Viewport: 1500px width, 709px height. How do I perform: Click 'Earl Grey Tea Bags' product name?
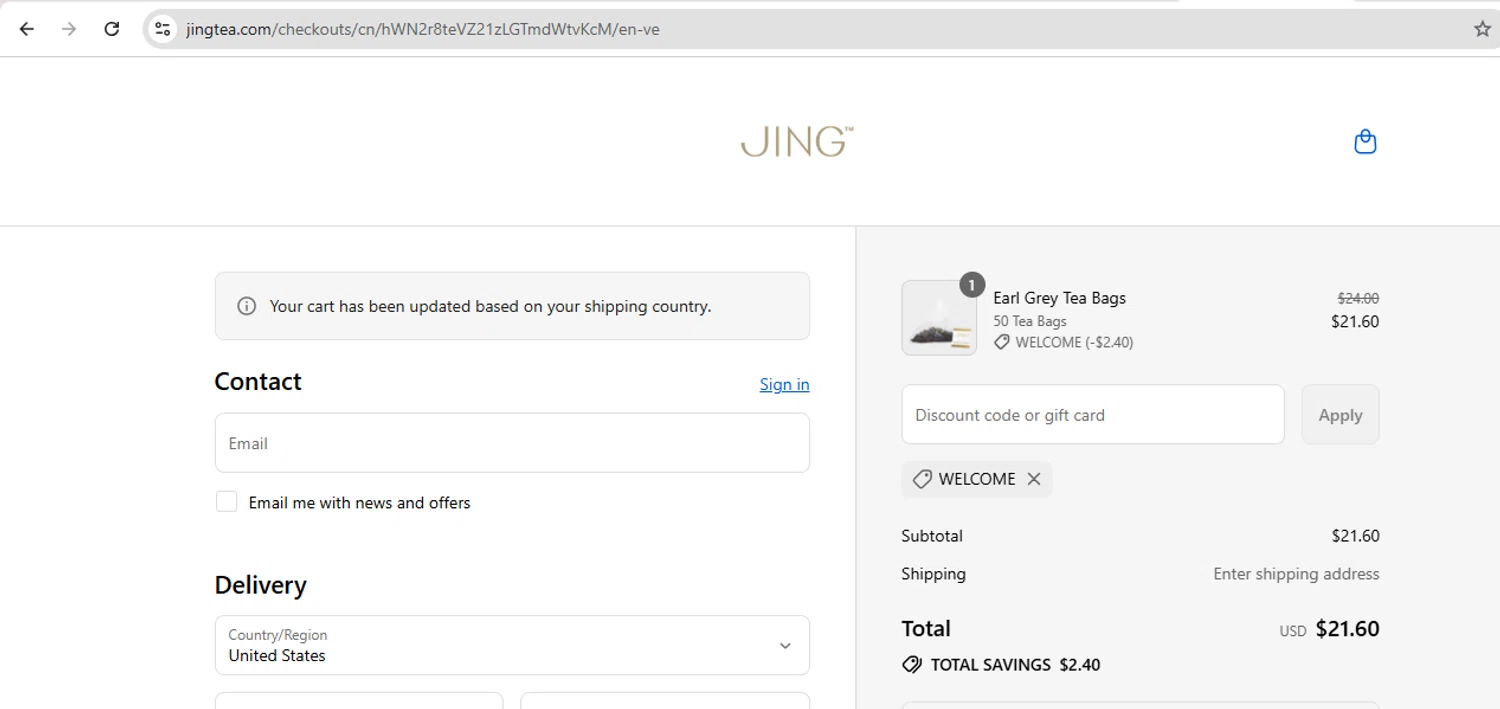pyautogui.click(x=1059, y=298)
